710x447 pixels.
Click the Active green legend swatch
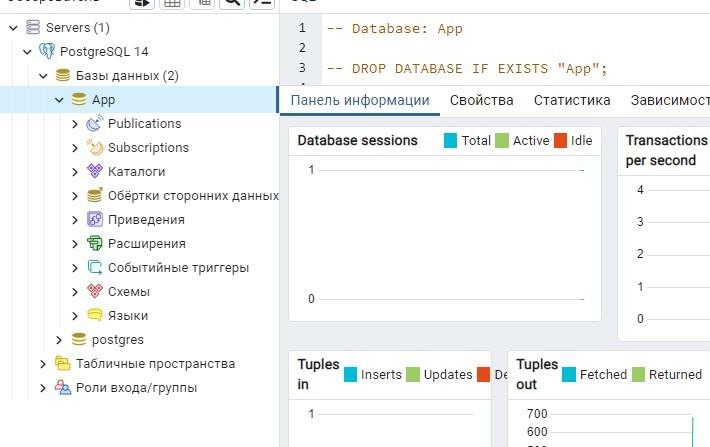click(x=502, y=140)
